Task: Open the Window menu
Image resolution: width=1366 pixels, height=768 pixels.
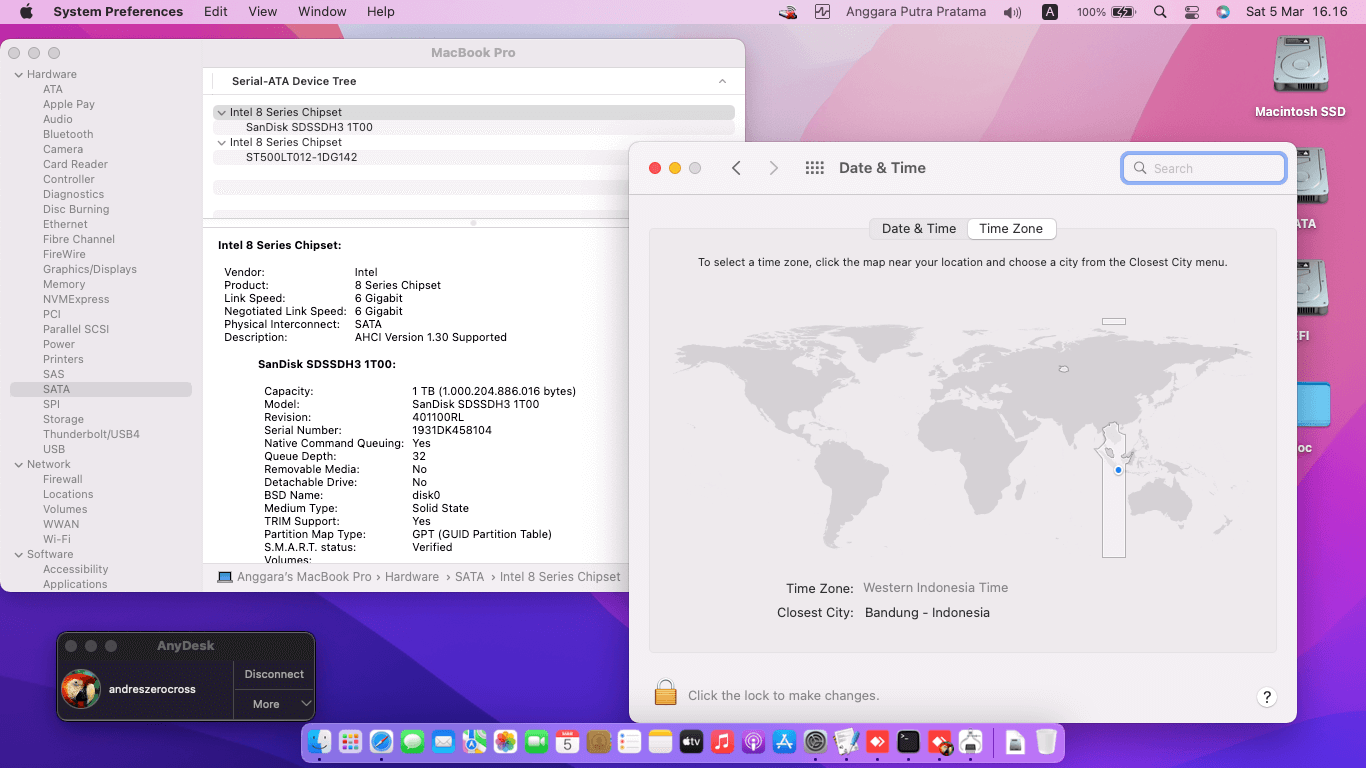Action: click(x=322, y=12)
